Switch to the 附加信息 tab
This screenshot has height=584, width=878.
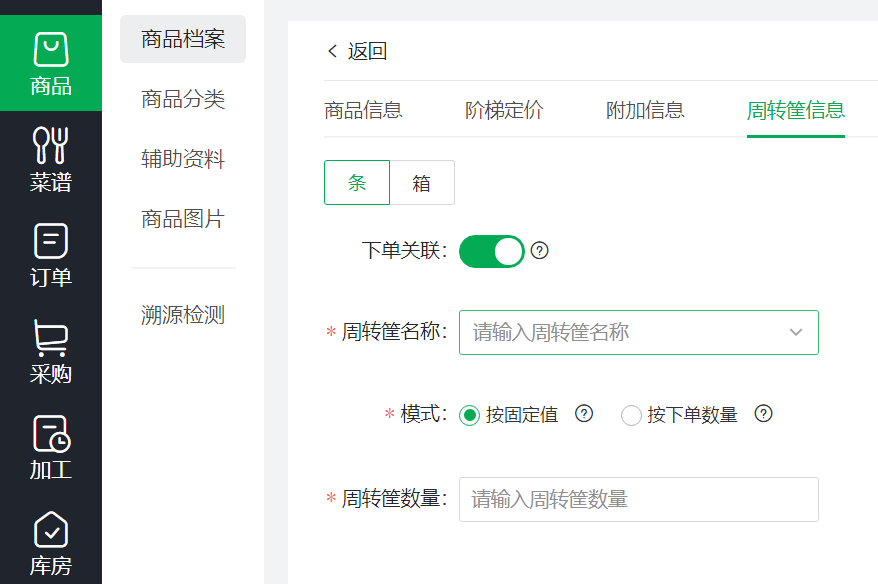(645, 110)
